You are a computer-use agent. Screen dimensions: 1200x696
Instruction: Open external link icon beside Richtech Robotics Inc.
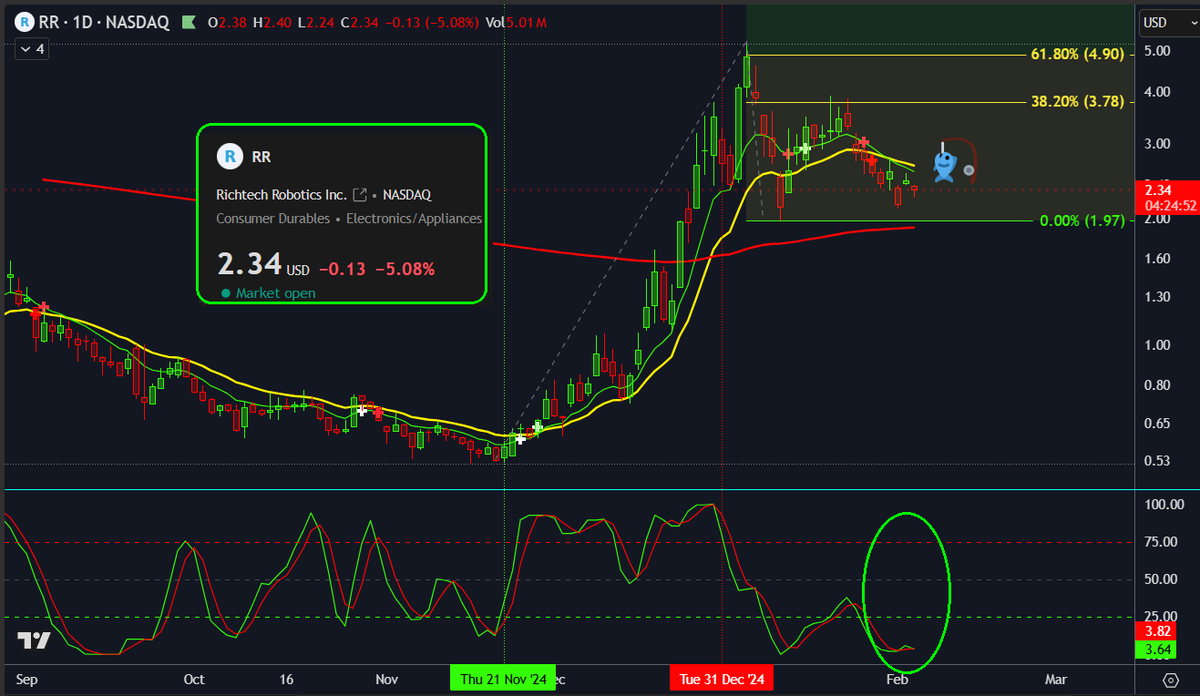pos(360,194)
